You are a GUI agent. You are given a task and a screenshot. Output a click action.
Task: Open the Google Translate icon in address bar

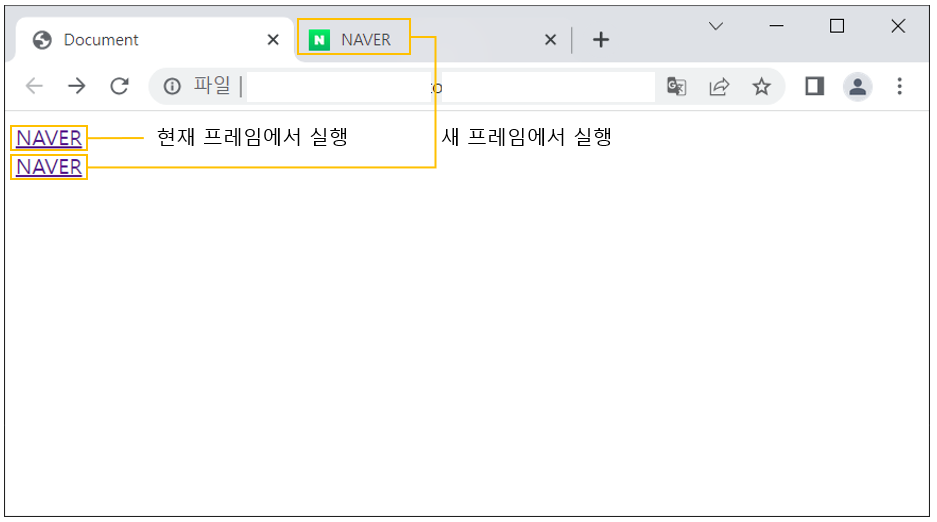(676, 87)
